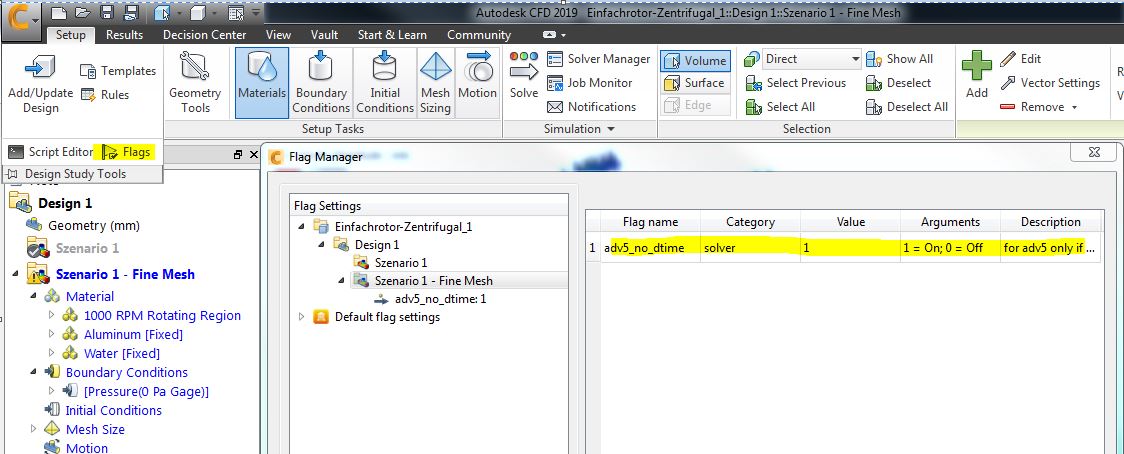Open Templates in the Setup ribbon
The image size is (1124, 454).
coord(118,70)
